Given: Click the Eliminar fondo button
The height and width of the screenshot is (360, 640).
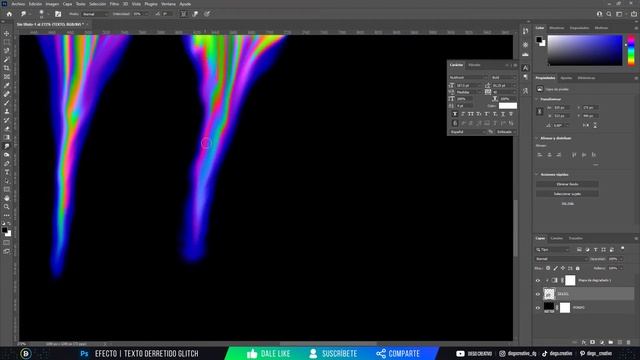Looking at the screenshot, I should [567, 184].
